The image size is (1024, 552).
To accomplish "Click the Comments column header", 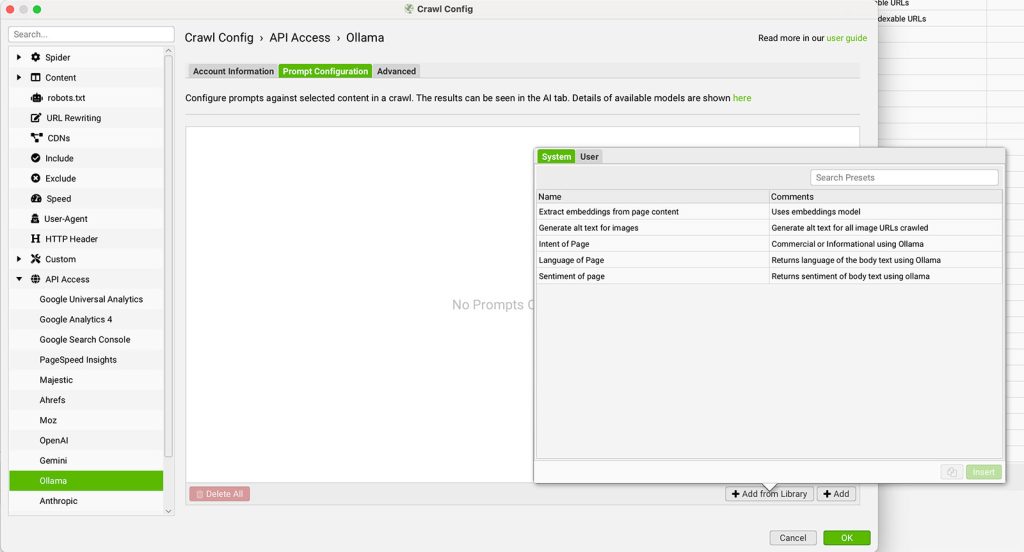I will (886, 197).
